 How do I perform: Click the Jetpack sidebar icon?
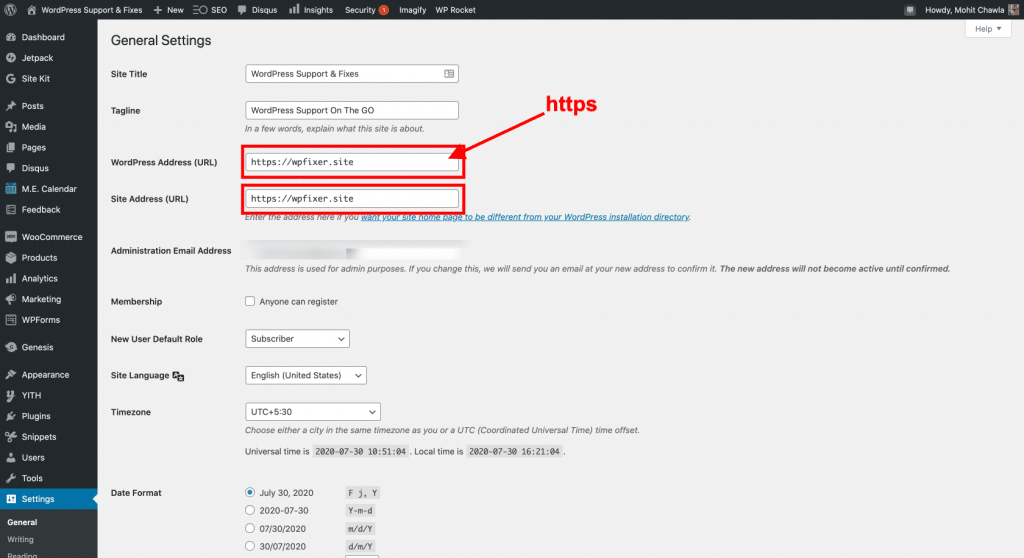11,58
